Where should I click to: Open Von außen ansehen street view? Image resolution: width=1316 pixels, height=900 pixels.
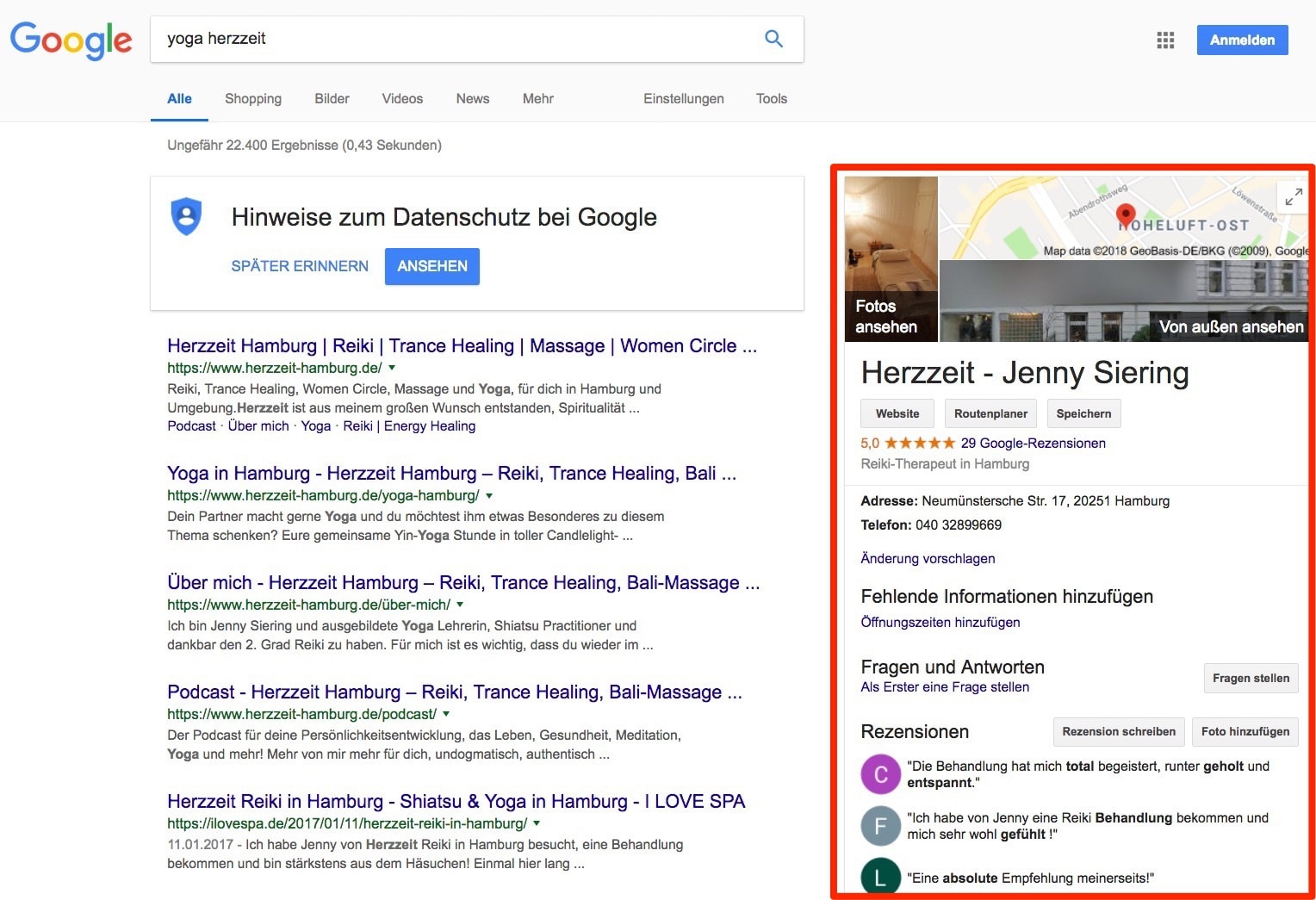click(x=1123, y=301)
